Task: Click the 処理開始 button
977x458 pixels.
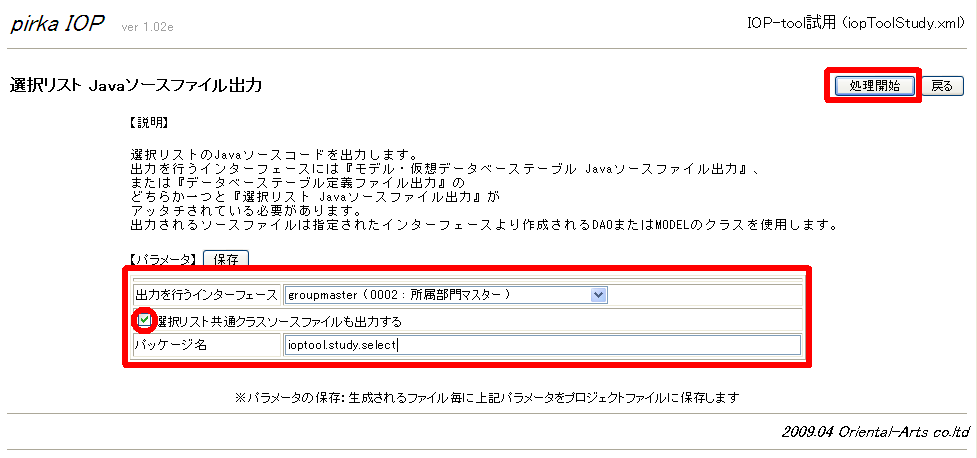Action: [873, 86]
